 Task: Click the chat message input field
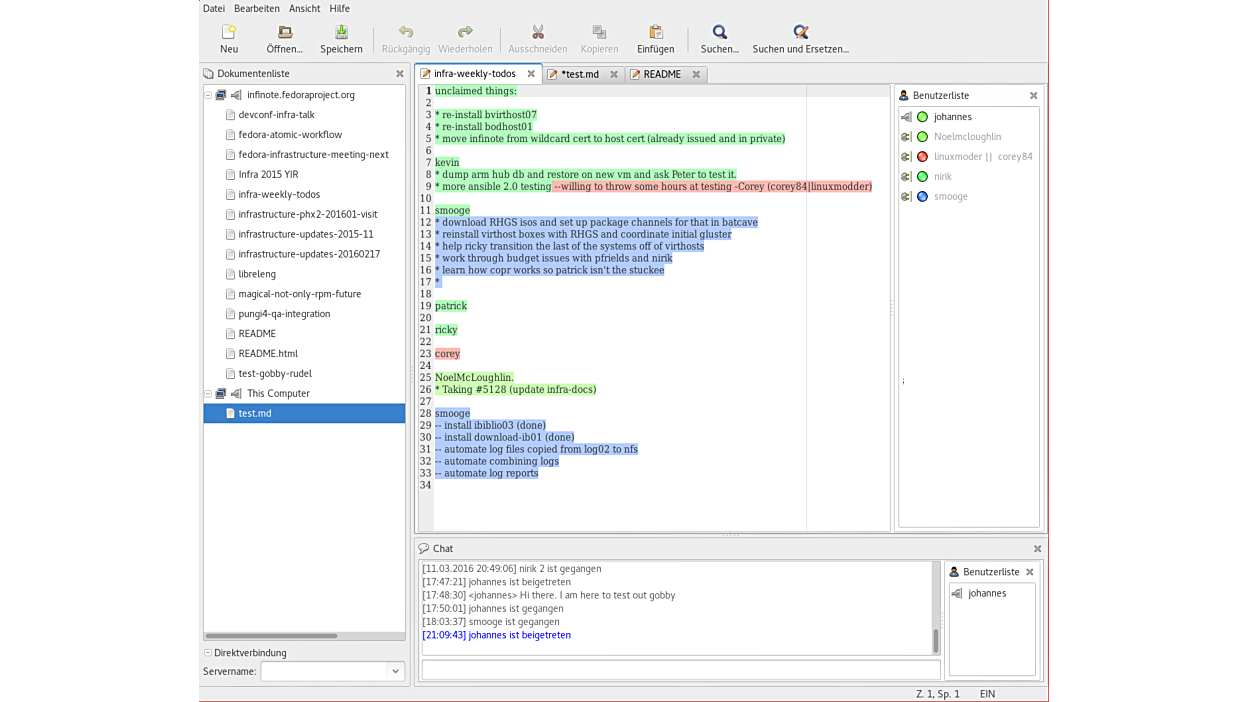coord(681,669)
